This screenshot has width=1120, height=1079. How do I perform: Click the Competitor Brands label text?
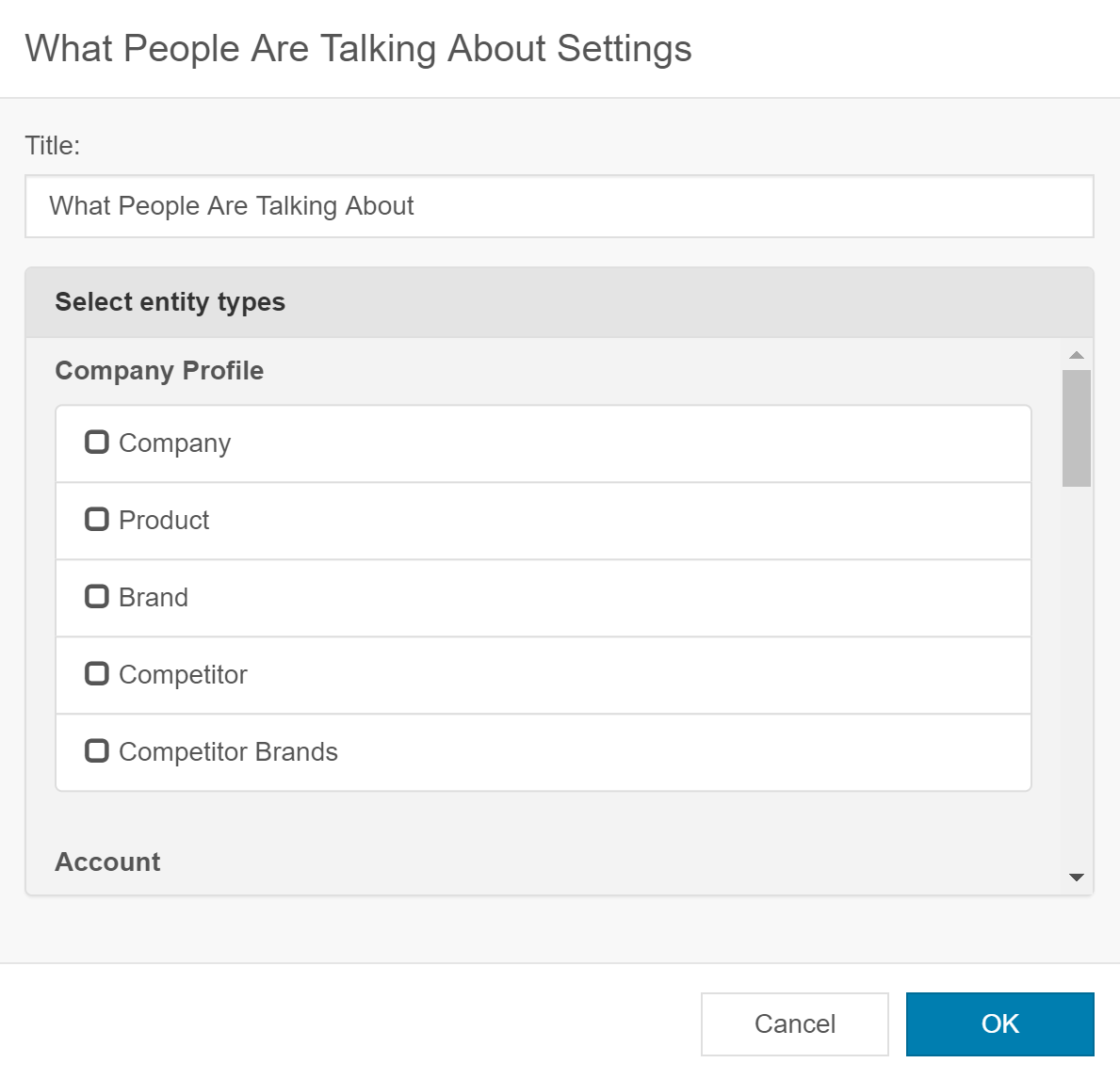(x=228, y=752)
